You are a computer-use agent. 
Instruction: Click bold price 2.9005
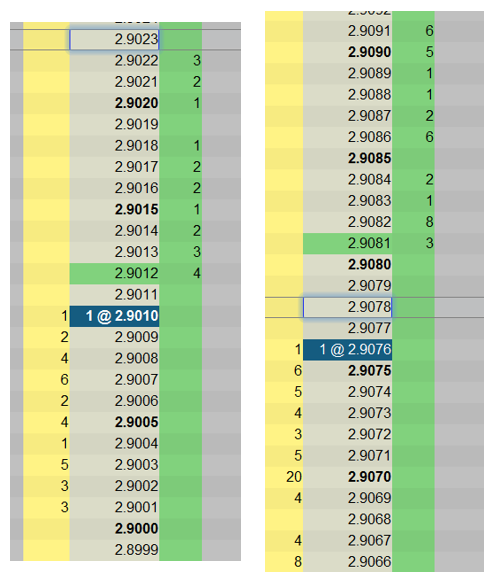[x=136, y=423]
